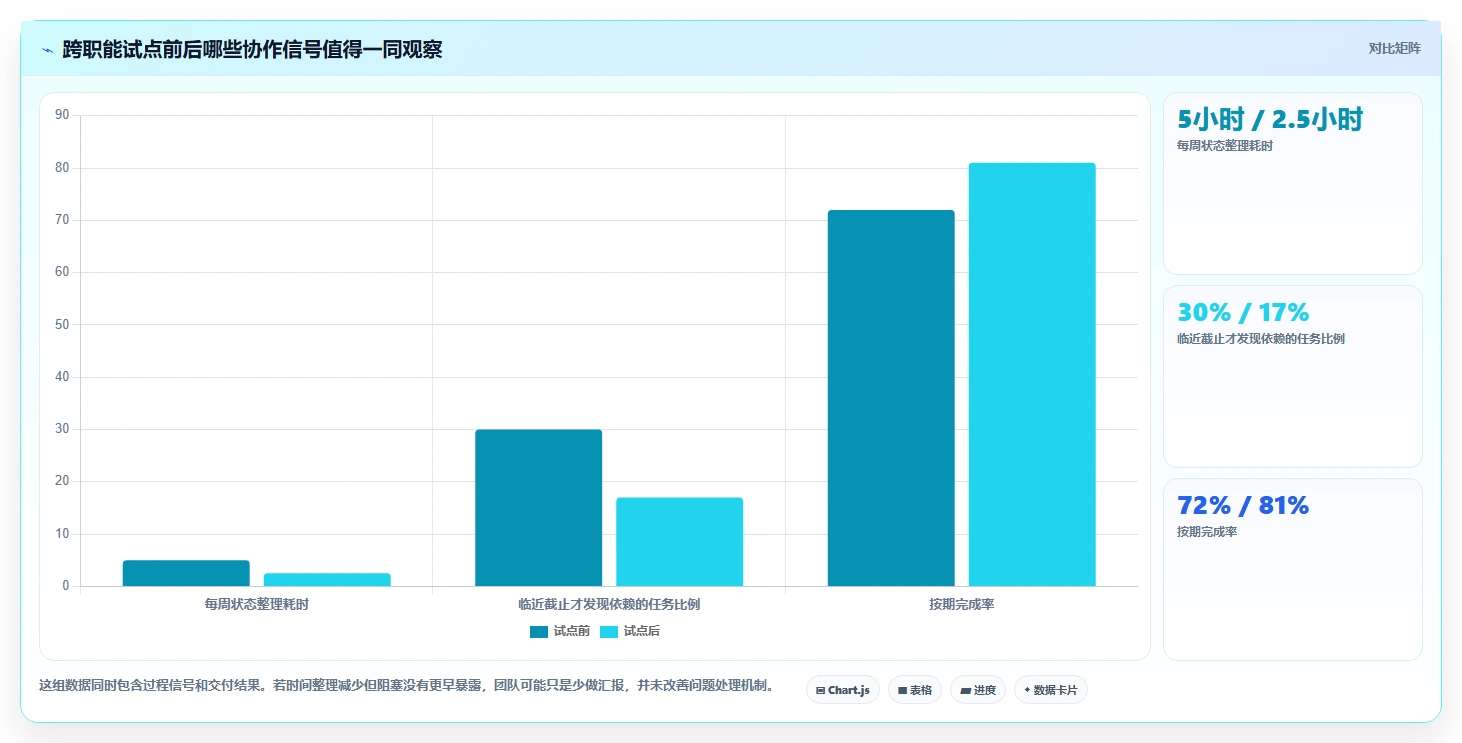Click the x-axis label 按期完成率
This screenshot has width=1462, height=743.
point(961,605)
